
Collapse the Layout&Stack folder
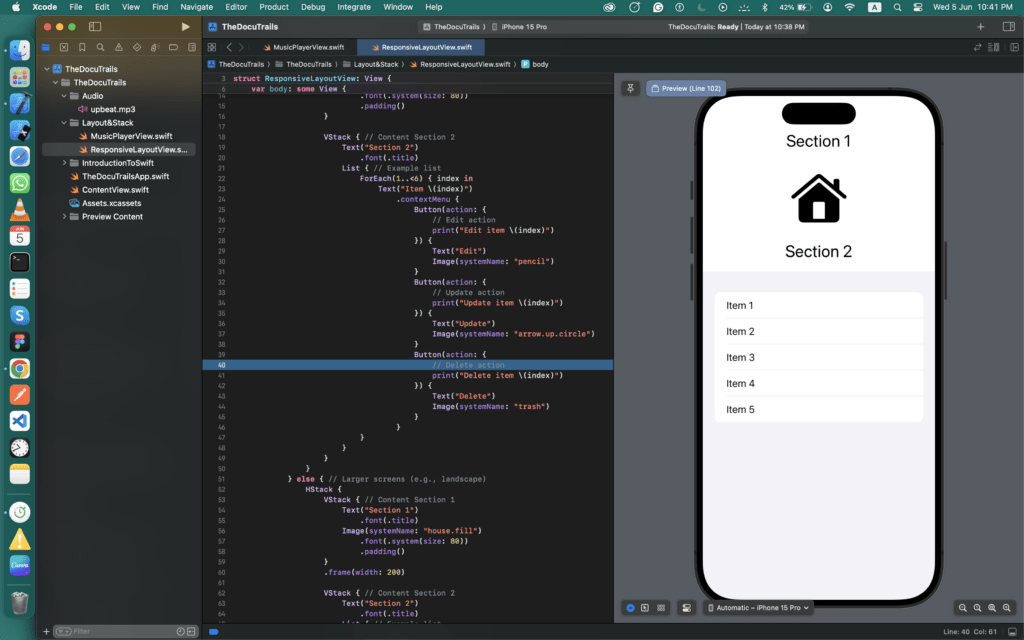pos(64,123)
